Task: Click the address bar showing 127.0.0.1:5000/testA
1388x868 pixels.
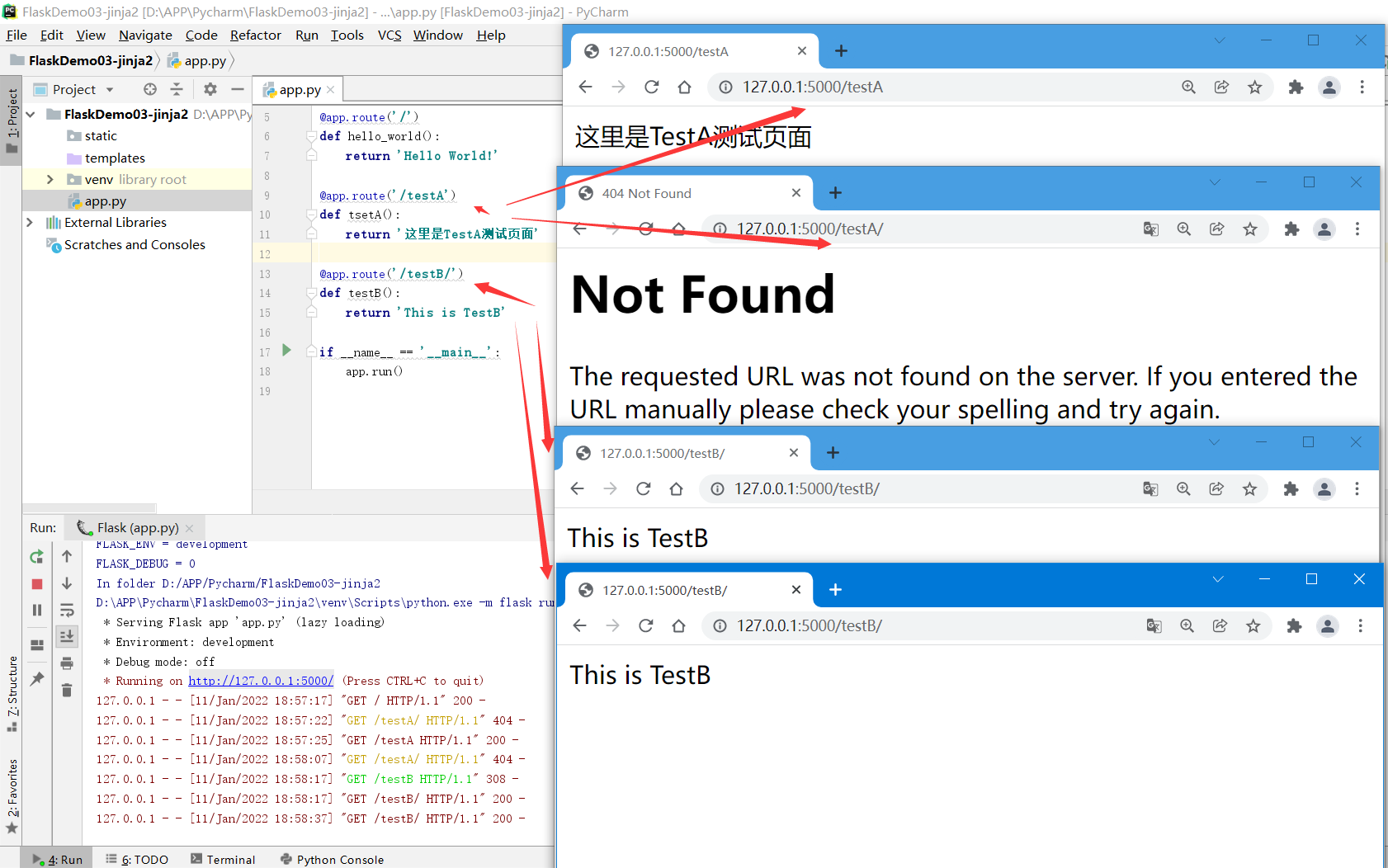Action: (812, 86)
